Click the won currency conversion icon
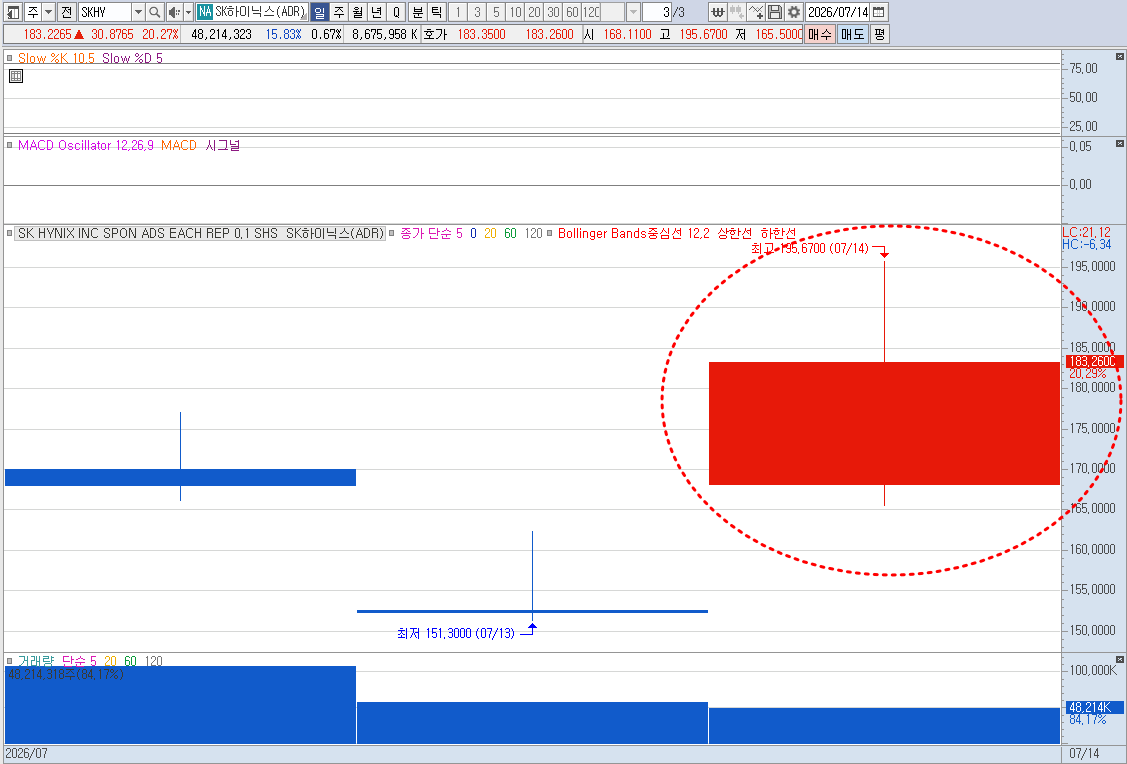This screenshot has height=764, width=1127. [x=717, y=12]
